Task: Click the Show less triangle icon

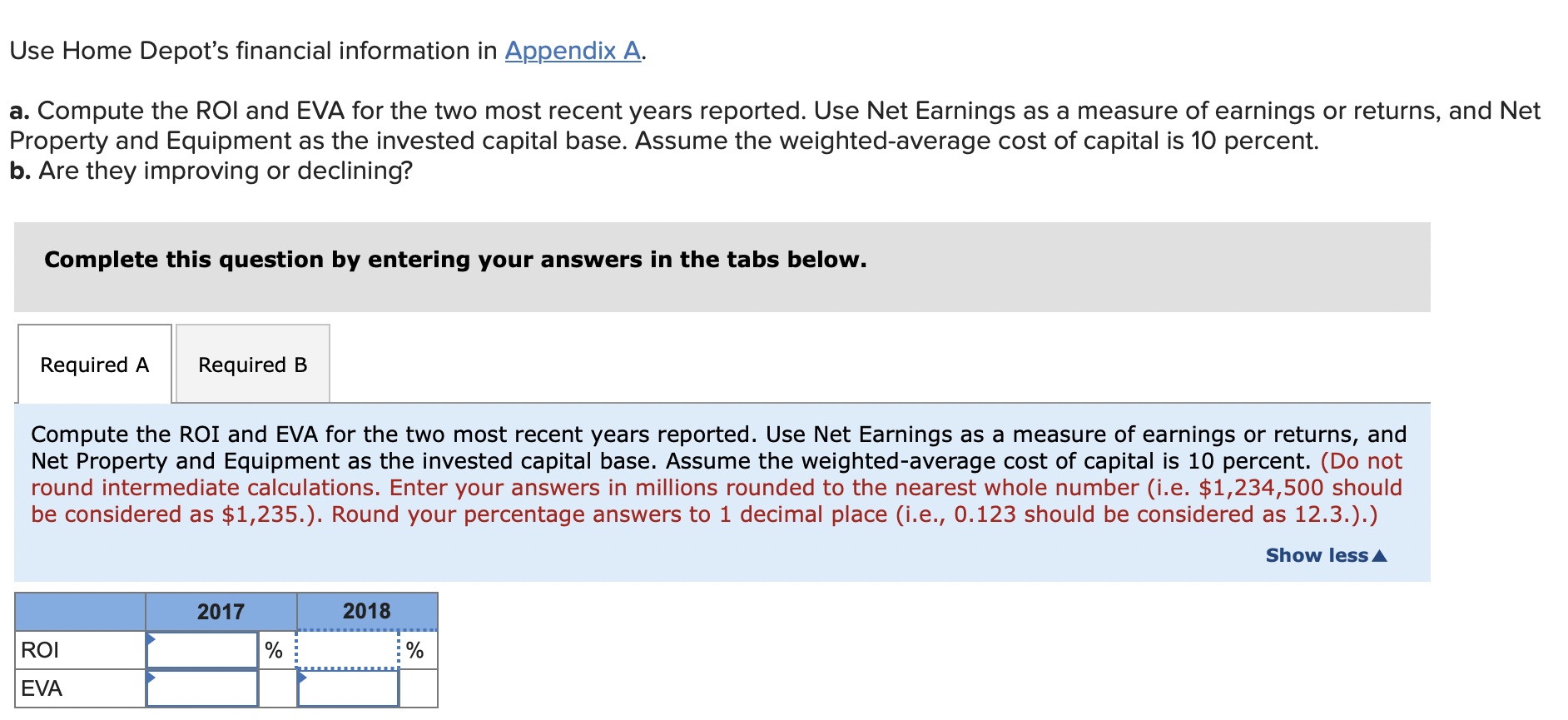Action: pyautogui.click(x=1381, y=554)
